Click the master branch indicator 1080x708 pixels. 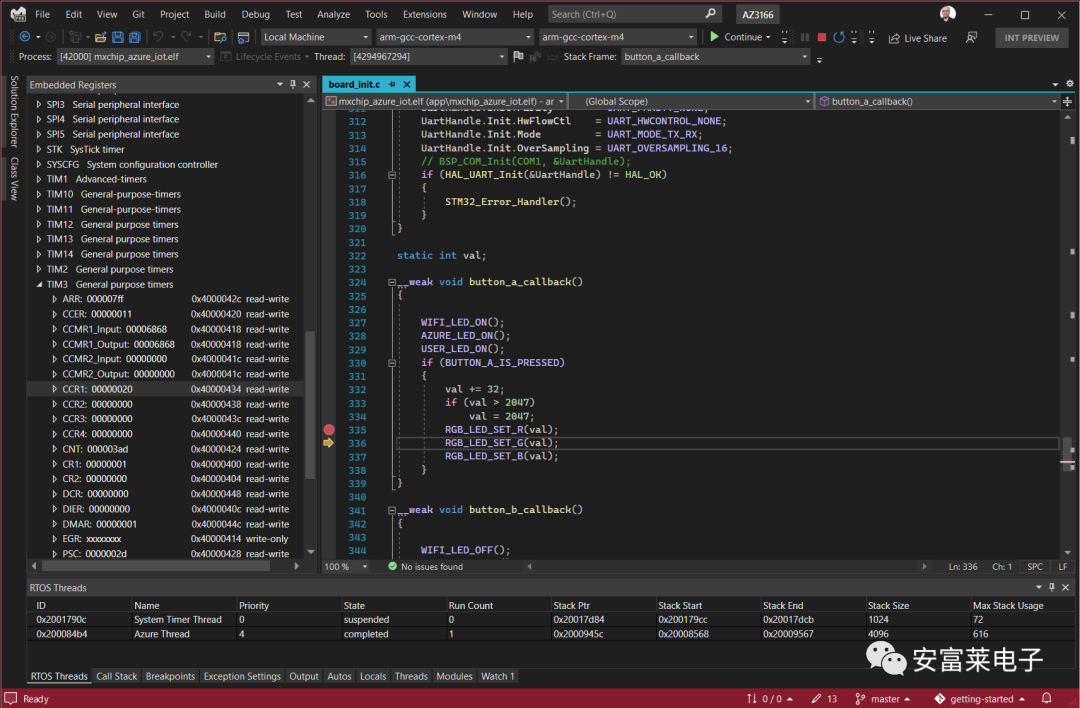pos(882,698)
